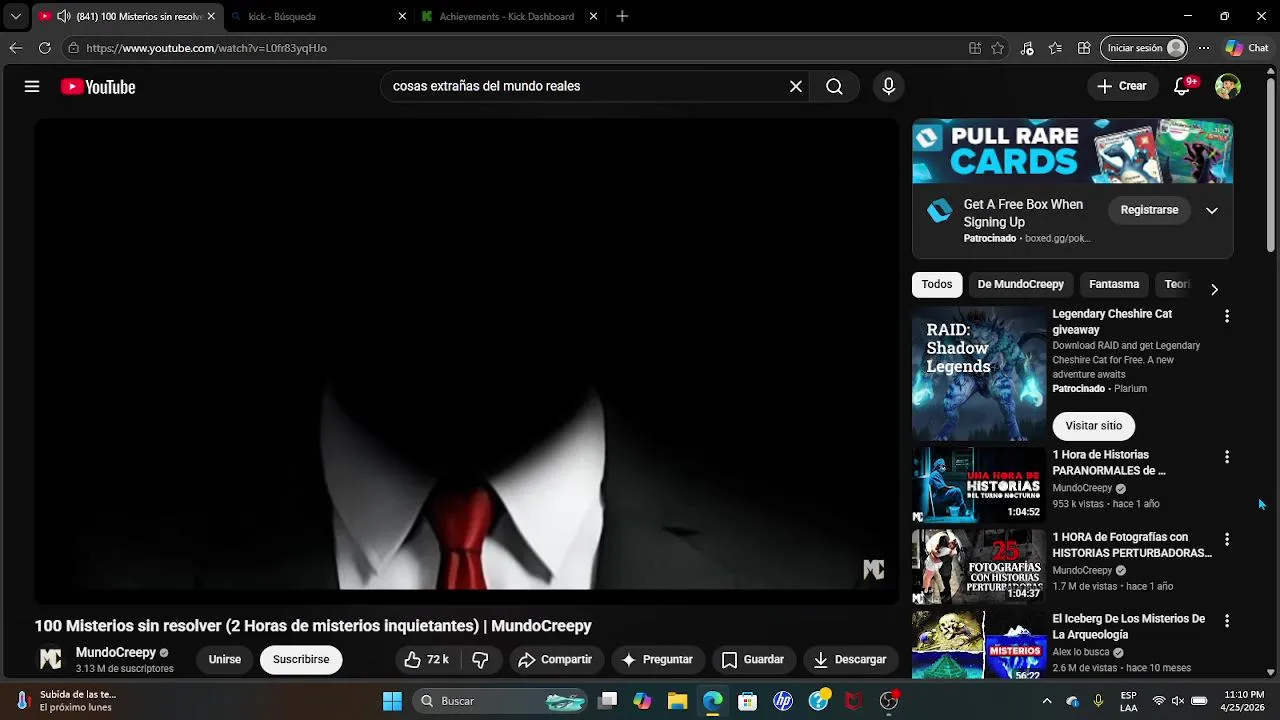
Task: Open the MundoCreepy channel avatar
Action: pos(50,660)
